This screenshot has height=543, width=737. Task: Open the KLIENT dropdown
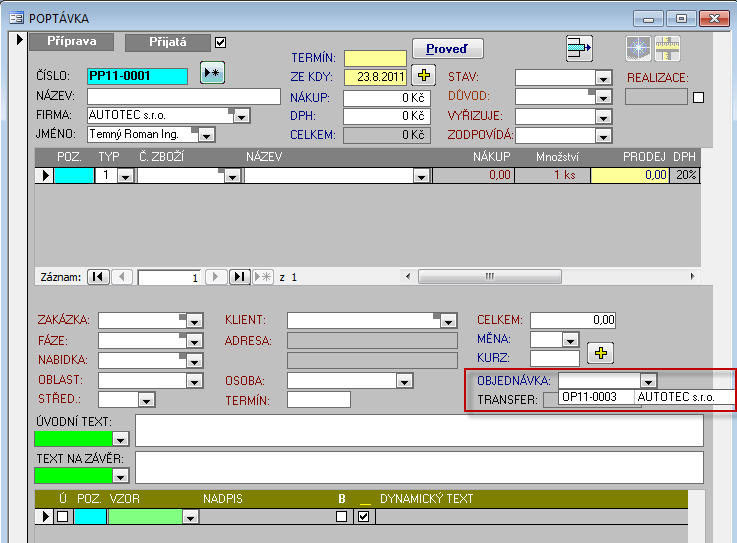tap(448, 322)
